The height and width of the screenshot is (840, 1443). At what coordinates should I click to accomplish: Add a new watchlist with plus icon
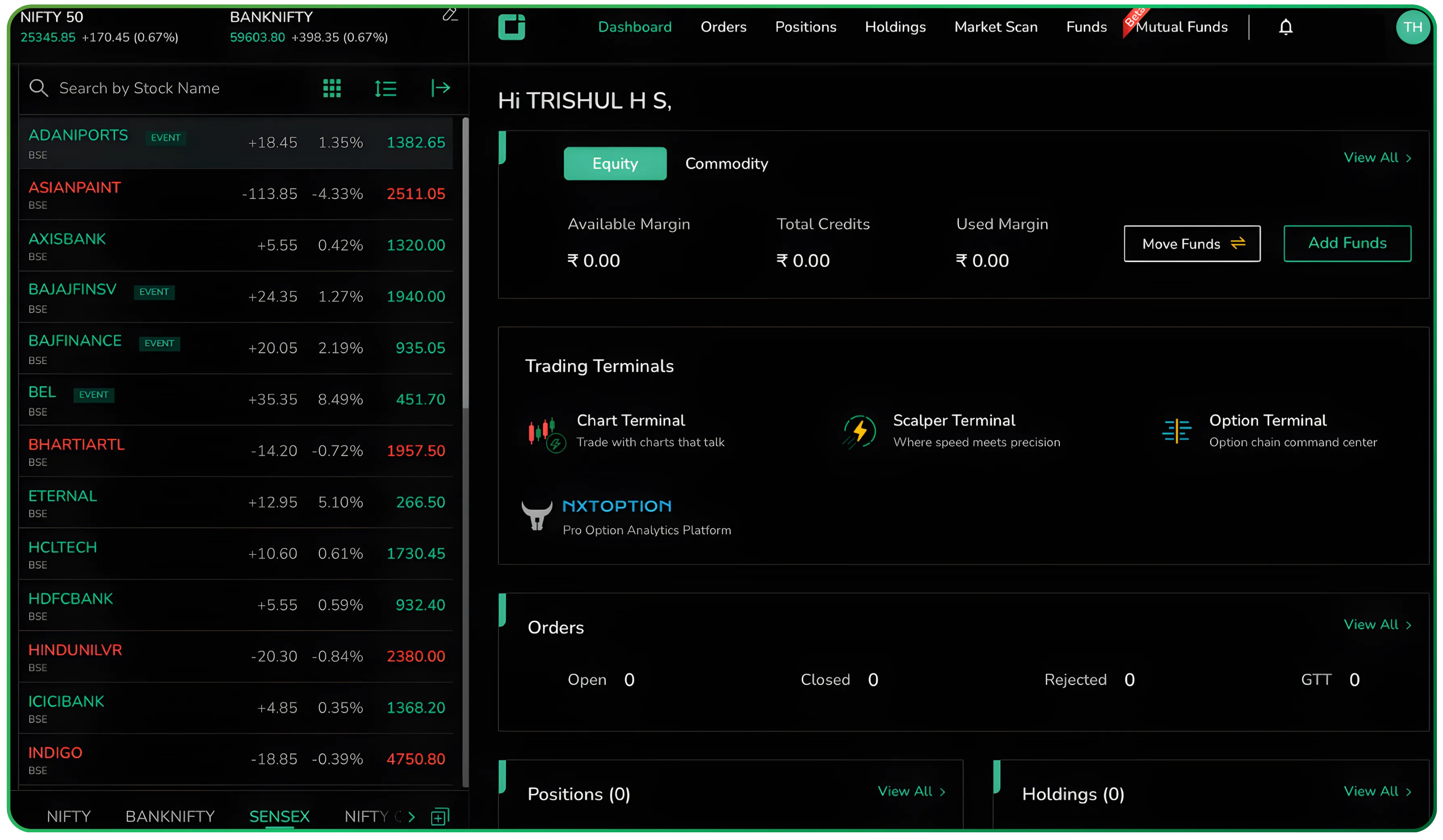click(x=440, y=817)
